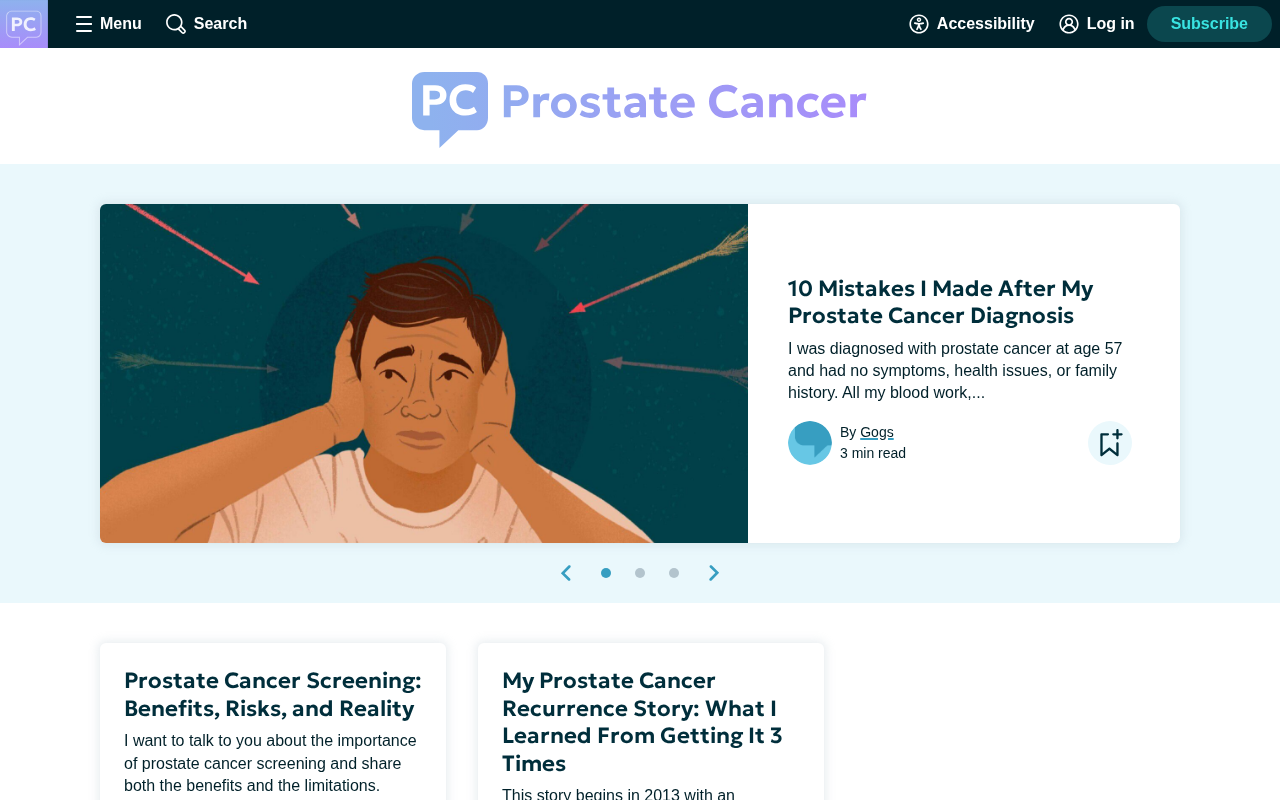Advance to next carousel slide
Screen dimensions: 1280x800
[714, 573]
